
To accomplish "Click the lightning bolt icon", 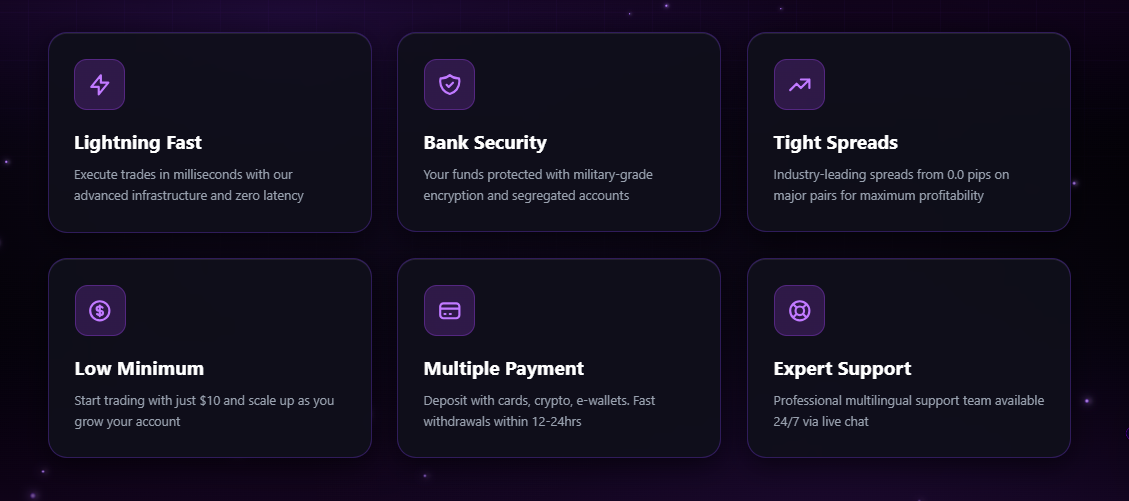I will pos(99,84).
